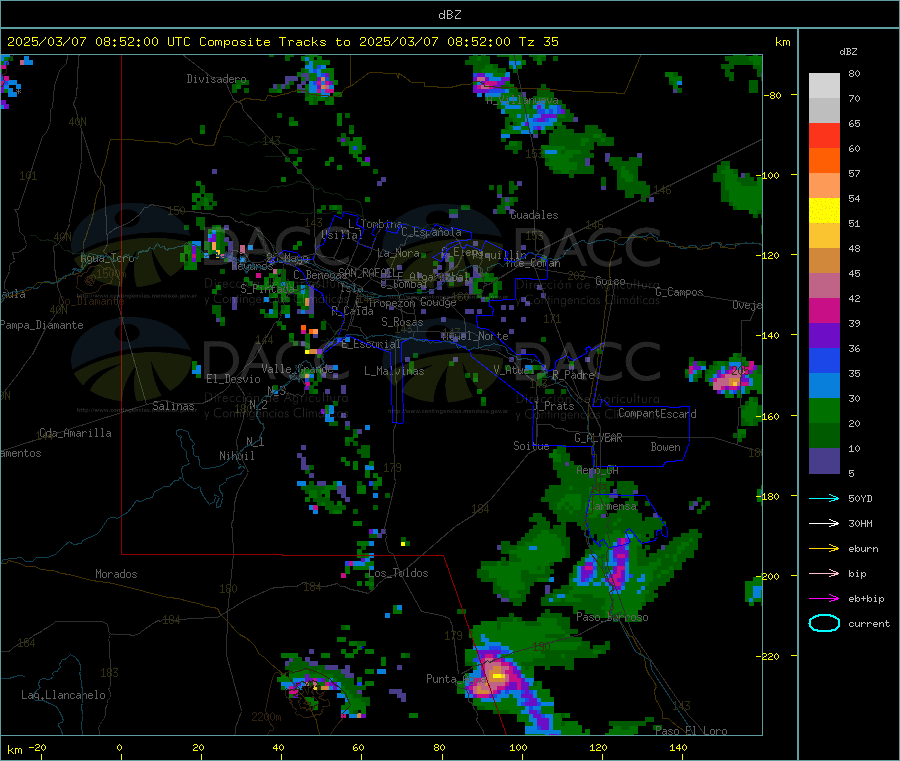
Task: Click the Divisadero map label
Action: [216, 79]
